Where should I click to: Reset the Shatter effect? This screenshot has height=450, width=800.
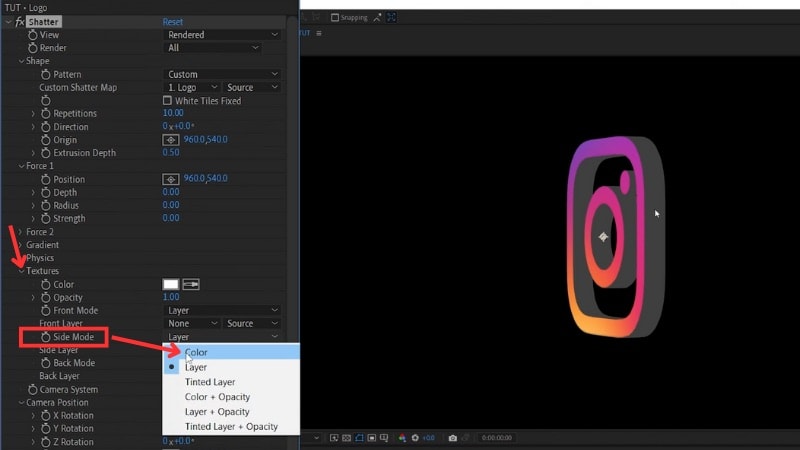click(172, 22)
